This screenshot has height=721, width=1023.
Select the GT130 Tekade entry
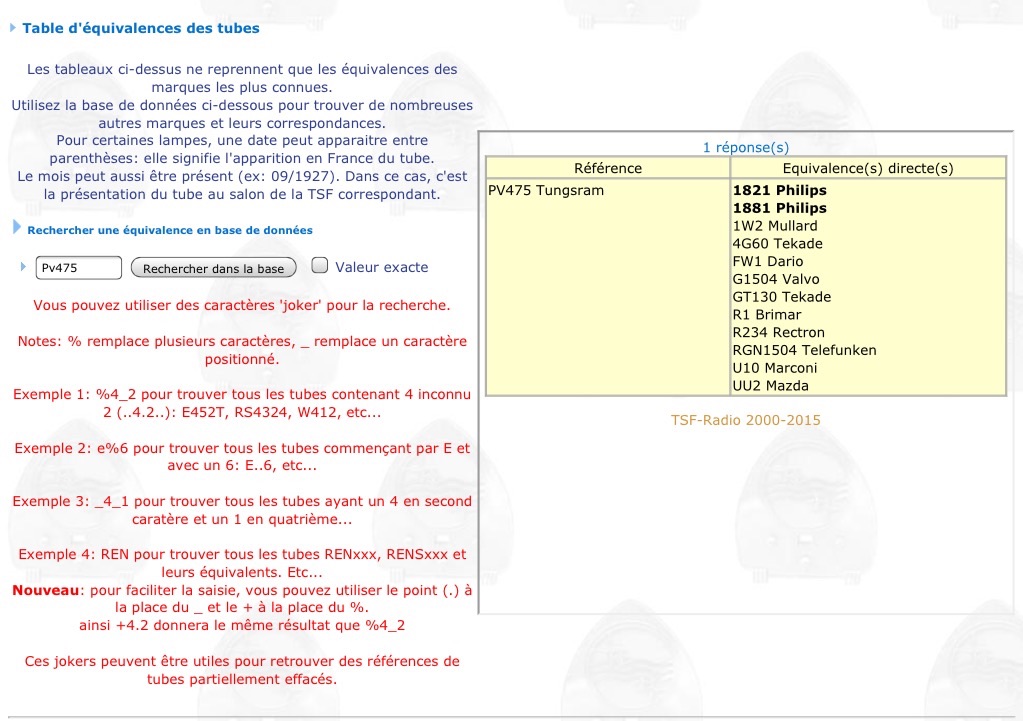point(782,297)
